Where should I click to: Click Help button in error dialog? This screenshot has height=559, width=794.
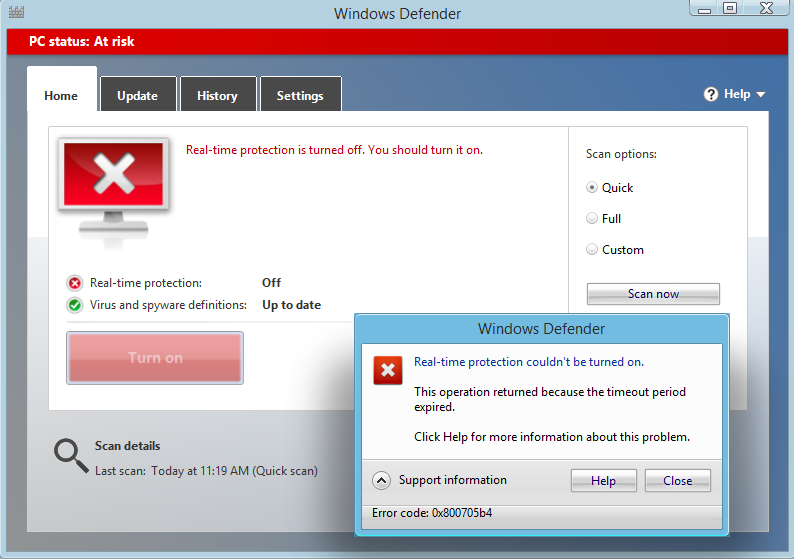coord(604,481)
